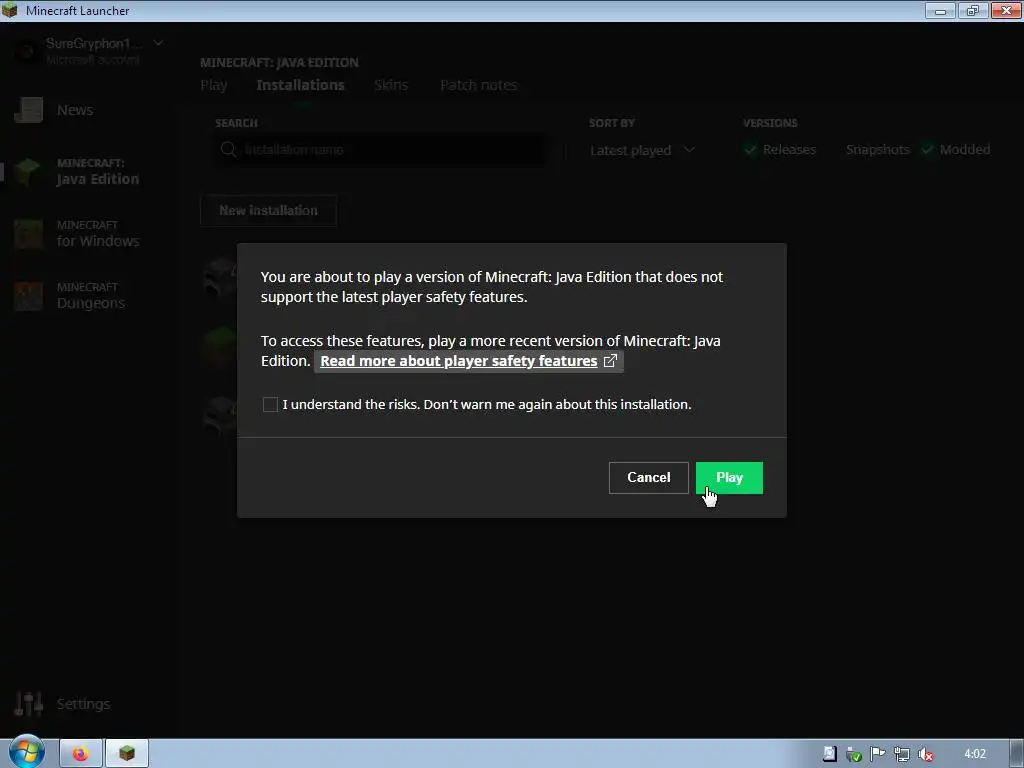Click the Settings label in sidebar

tap(83, 704)
